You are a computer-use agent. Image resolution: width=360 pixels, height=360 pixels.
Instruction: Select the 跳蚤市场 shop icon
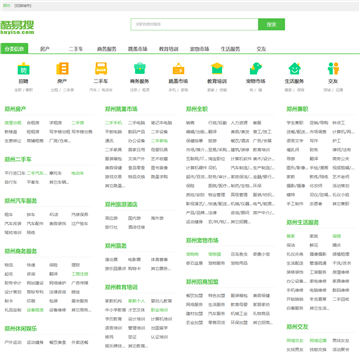pos(178,68)
